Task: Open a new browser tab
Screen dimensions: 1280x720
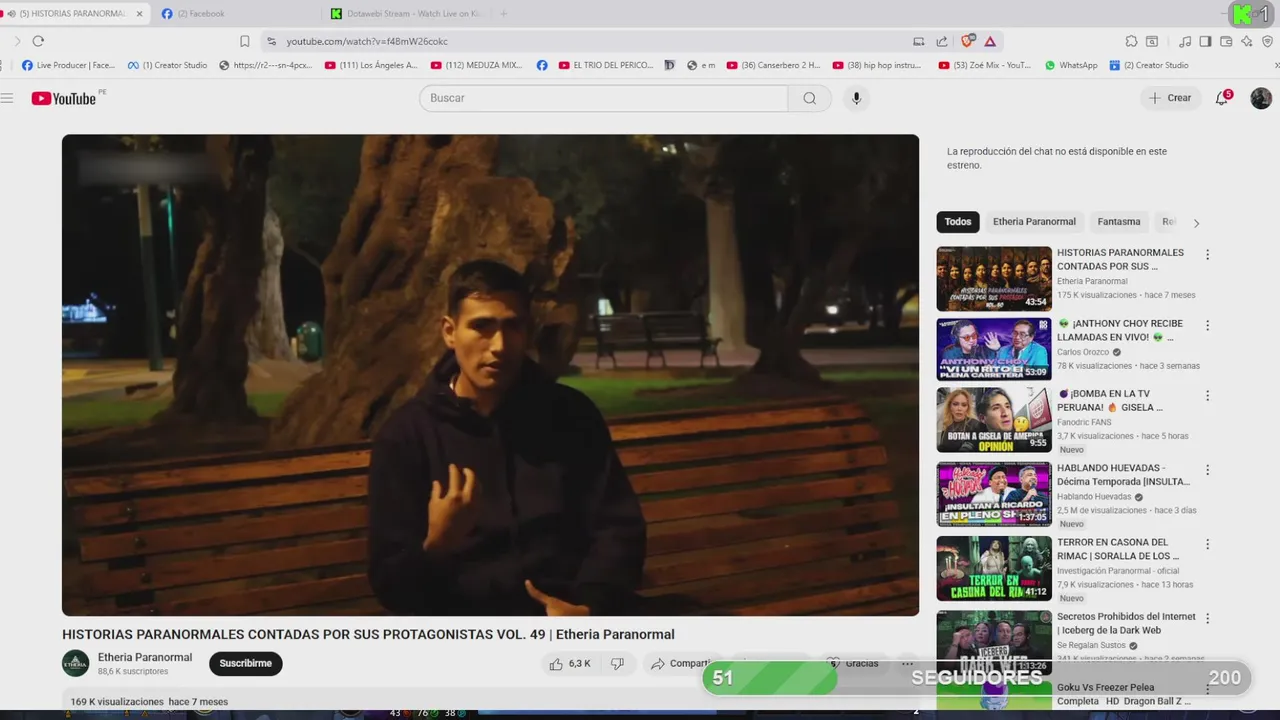Action: point(503,13)
